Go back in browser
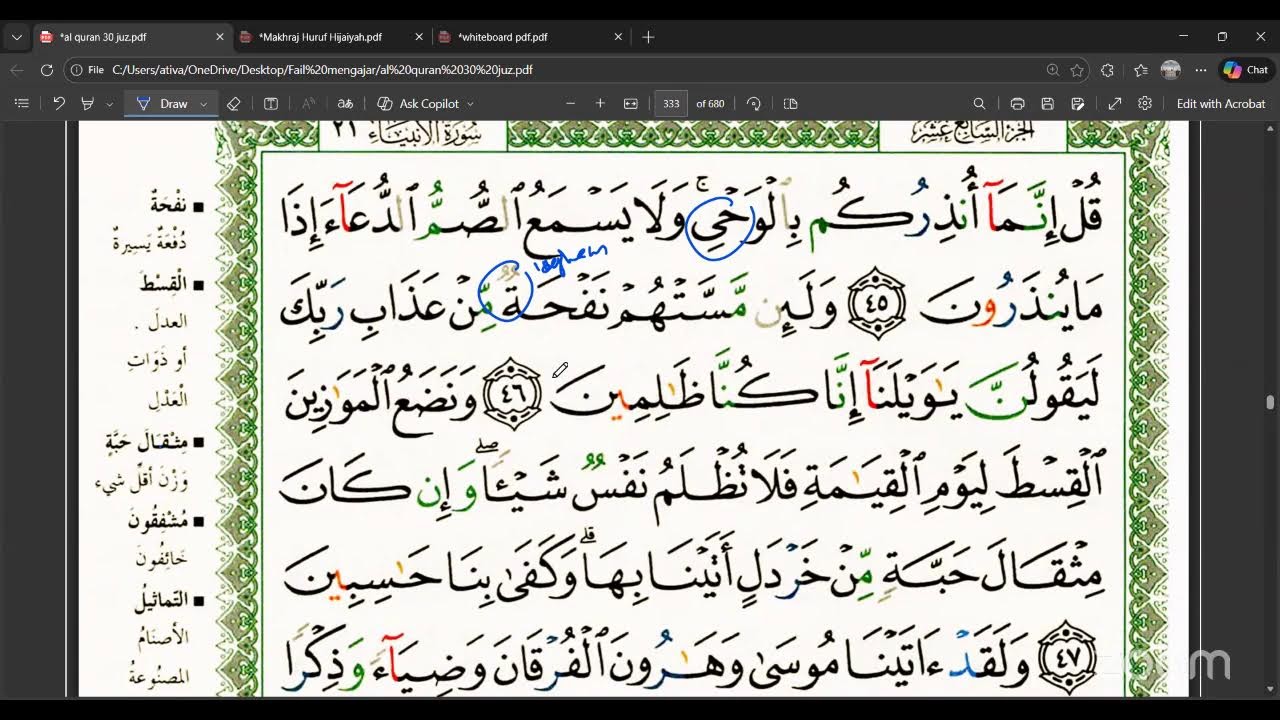 [17, 70]
